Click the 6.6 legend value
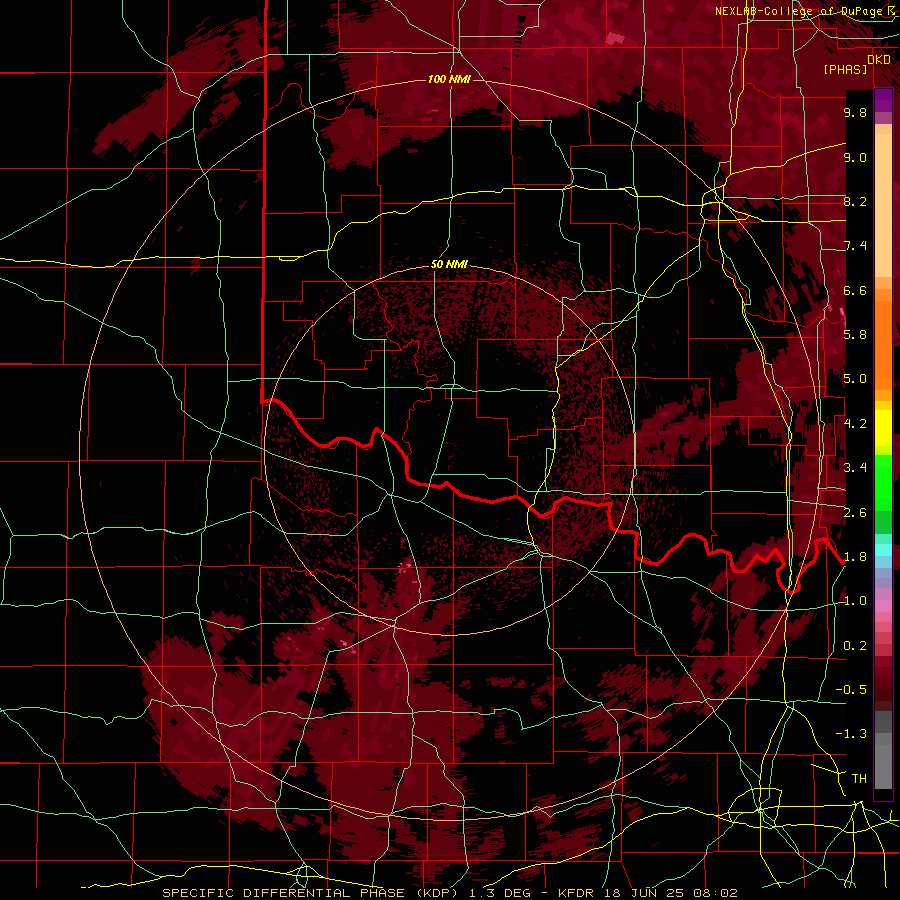The width and height of the screenshot is (900, 900). pyautogui.click(x=855, y=290)
